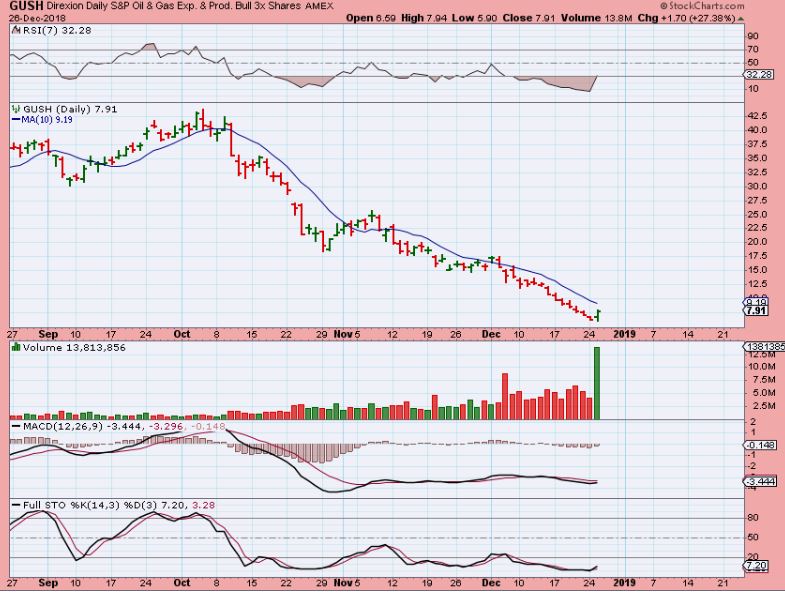Click the GUSH ticker symbol title

pos(26,6)
